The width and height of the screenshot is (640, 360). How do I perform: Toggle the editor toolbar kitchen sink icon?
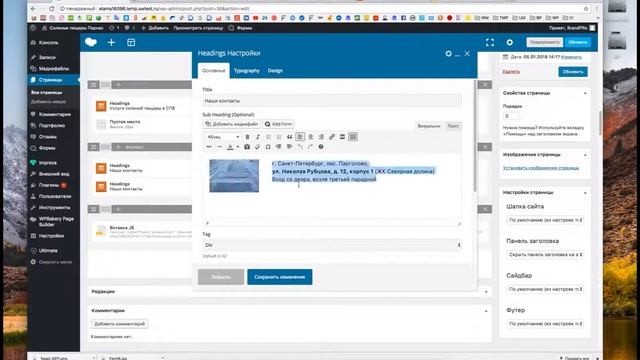(353, 137)
